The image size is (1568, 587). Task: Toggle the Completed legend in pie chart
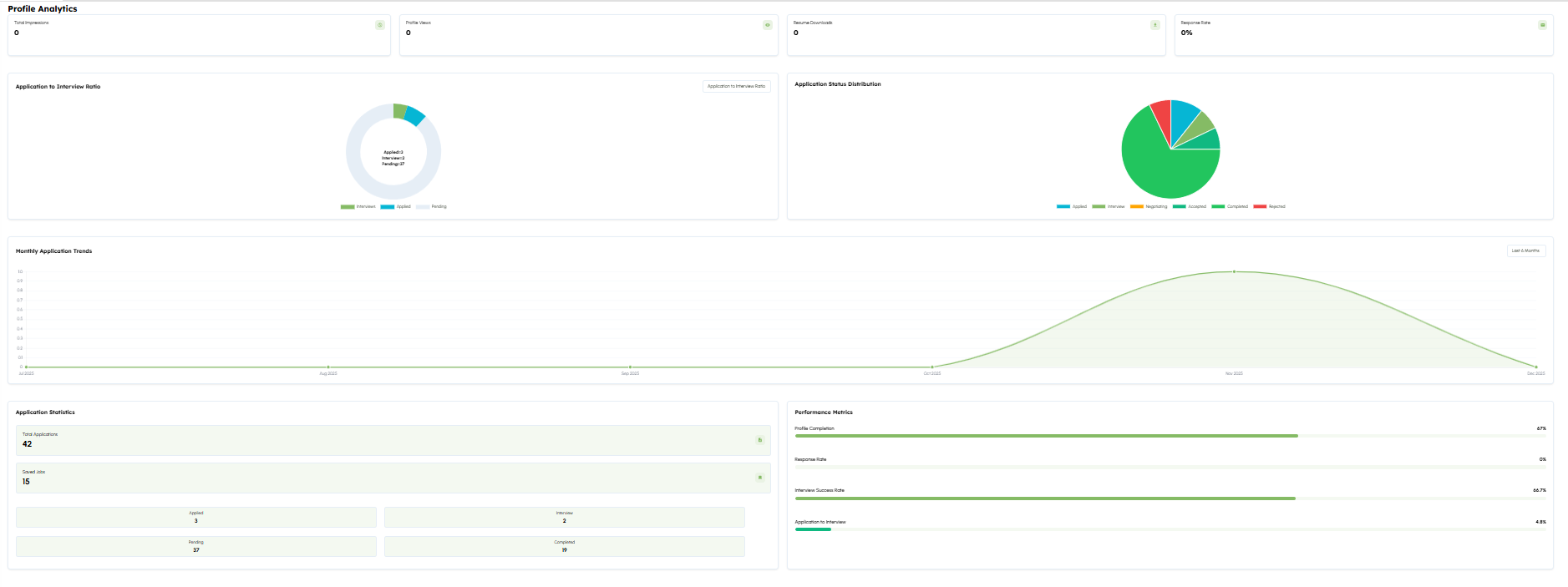[x=1230, y=206]
